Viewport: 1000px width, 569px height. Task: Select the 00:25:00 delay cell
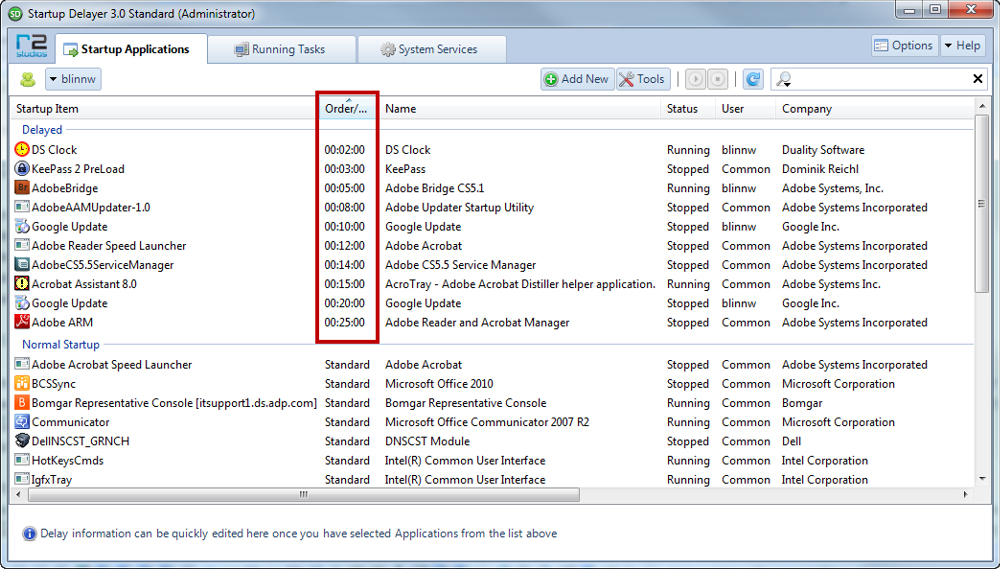point(344,322)
